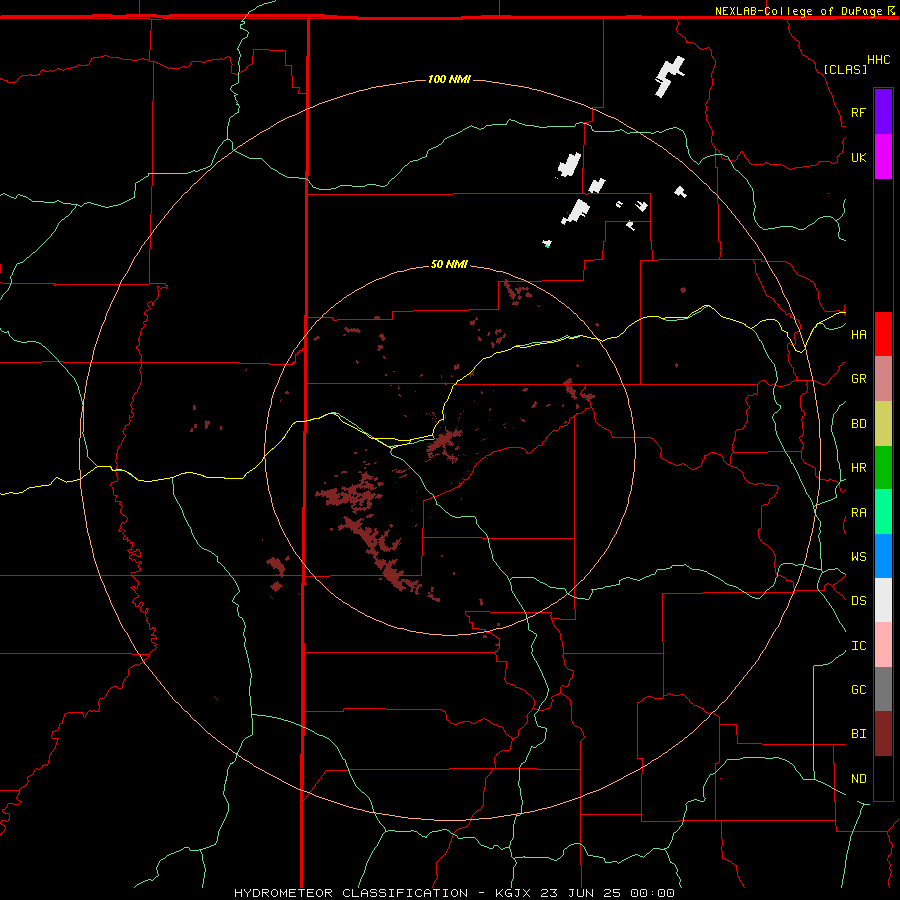Image resolution: width=900 pixels, height=900 pixels.
Task: Click the HR green legend swatch
Action: pyautogui.click(x=883, y=467)
